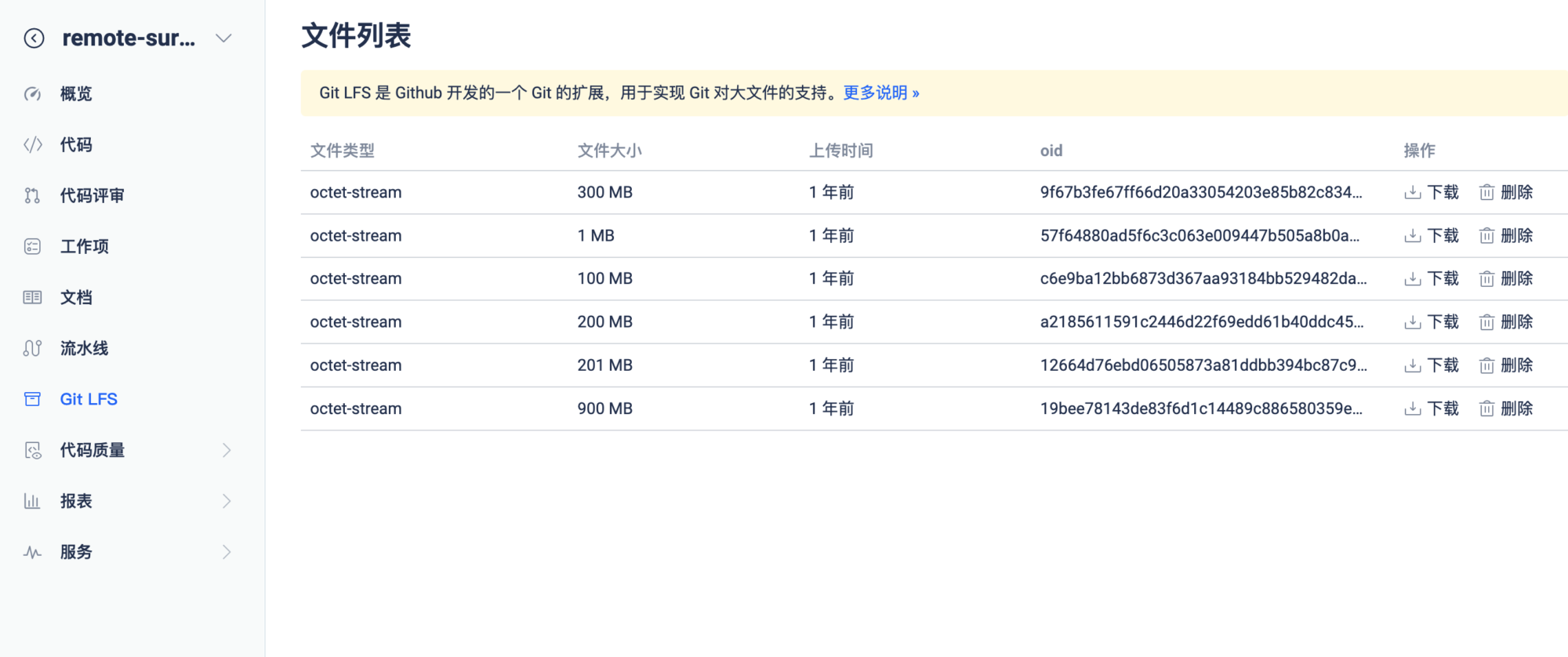The image size is (1568, 657).
Task: Click 删除 text for 300 MB file
Action: click(1516, 193)
